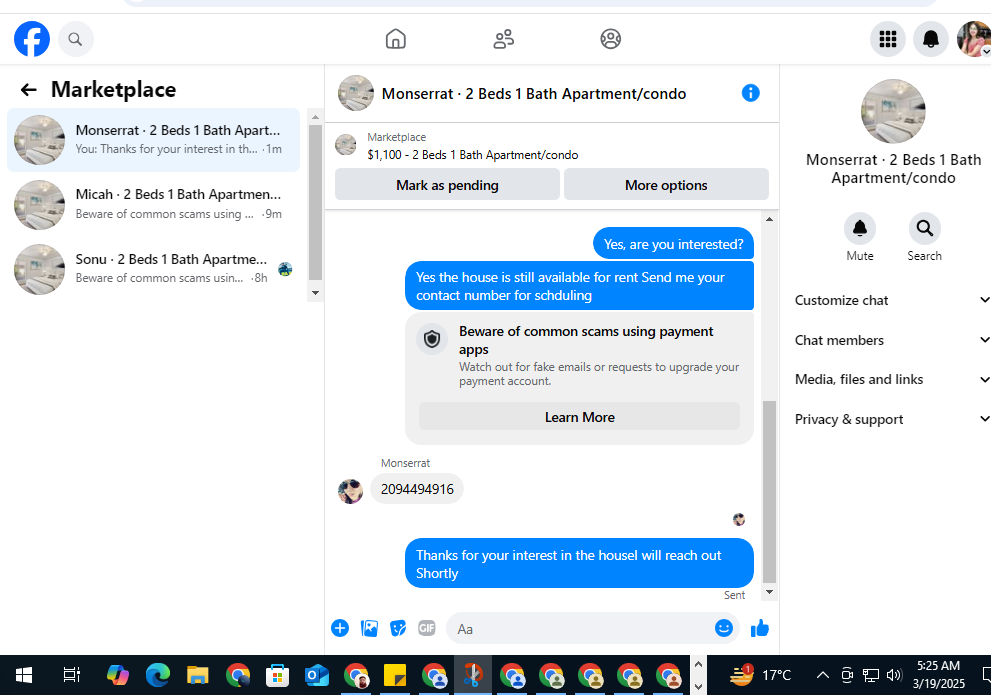Open Outlook from the taskbar
This screenshot has width=991, height=695.
click(317, 675)
